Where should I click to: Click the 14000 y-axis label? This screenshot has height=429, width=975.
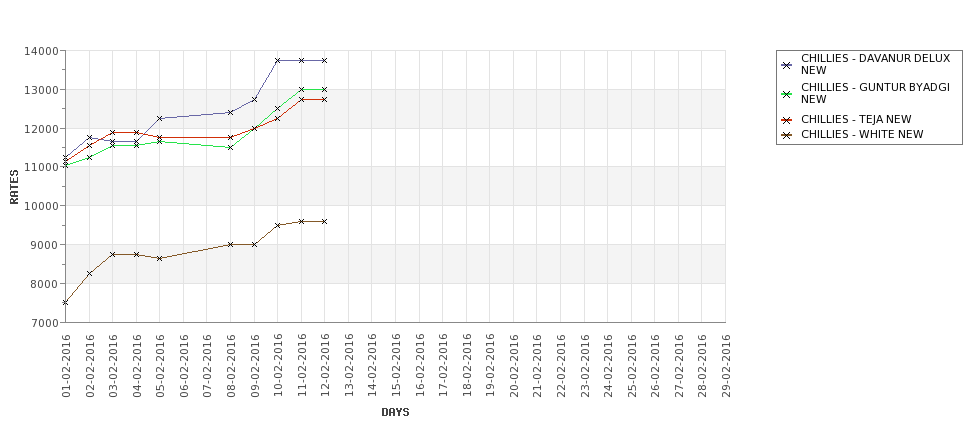[44, 51]
